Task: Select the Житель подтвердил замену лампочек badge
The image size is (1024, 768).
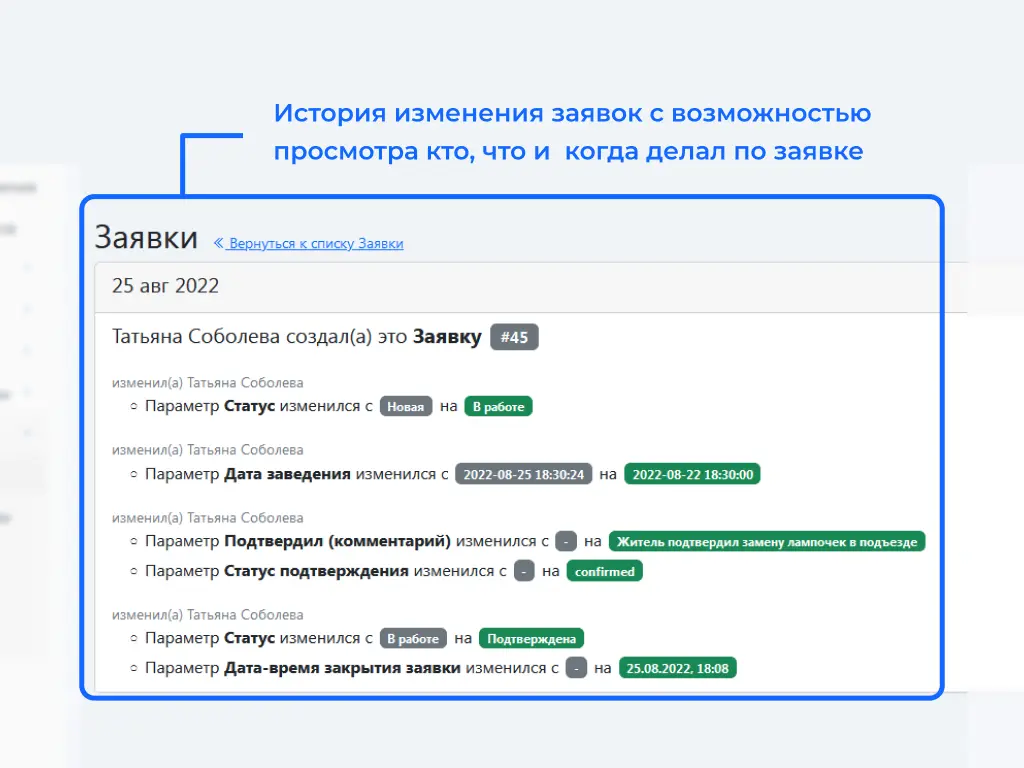Action: pos(767,541)
